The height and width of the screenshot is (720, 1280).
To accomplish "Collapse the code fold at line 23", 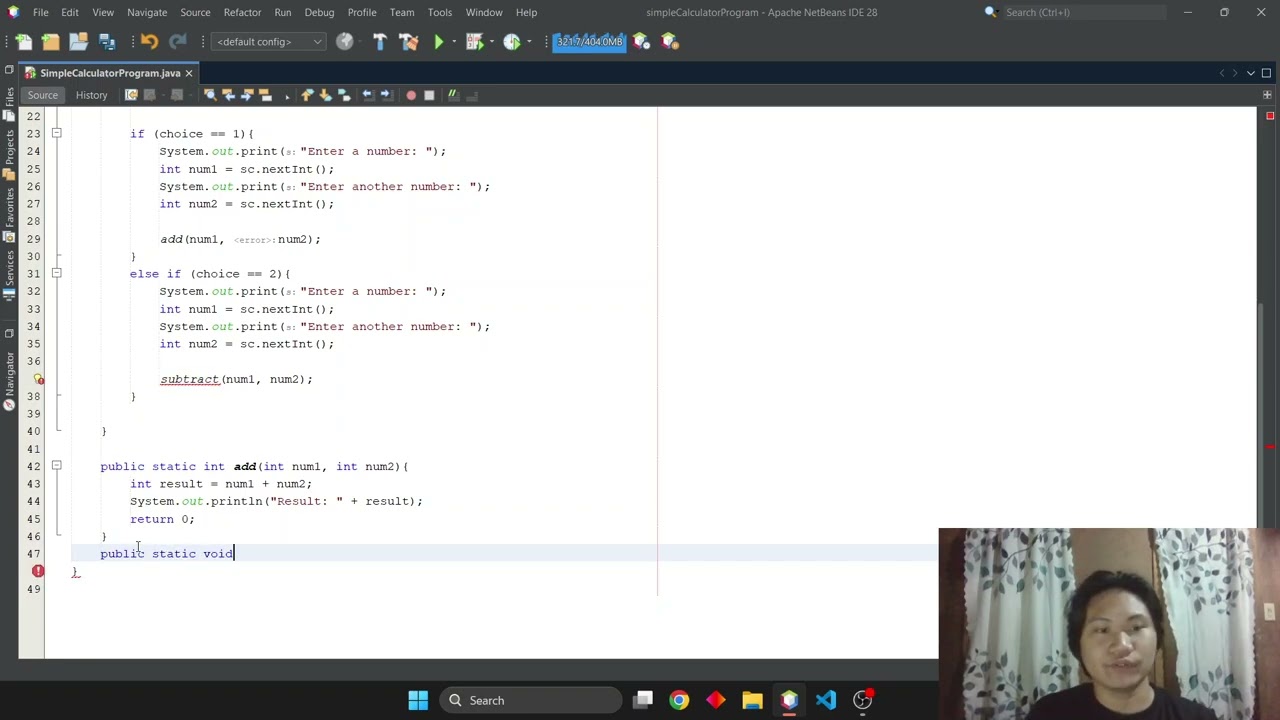I will pos(56,133).
